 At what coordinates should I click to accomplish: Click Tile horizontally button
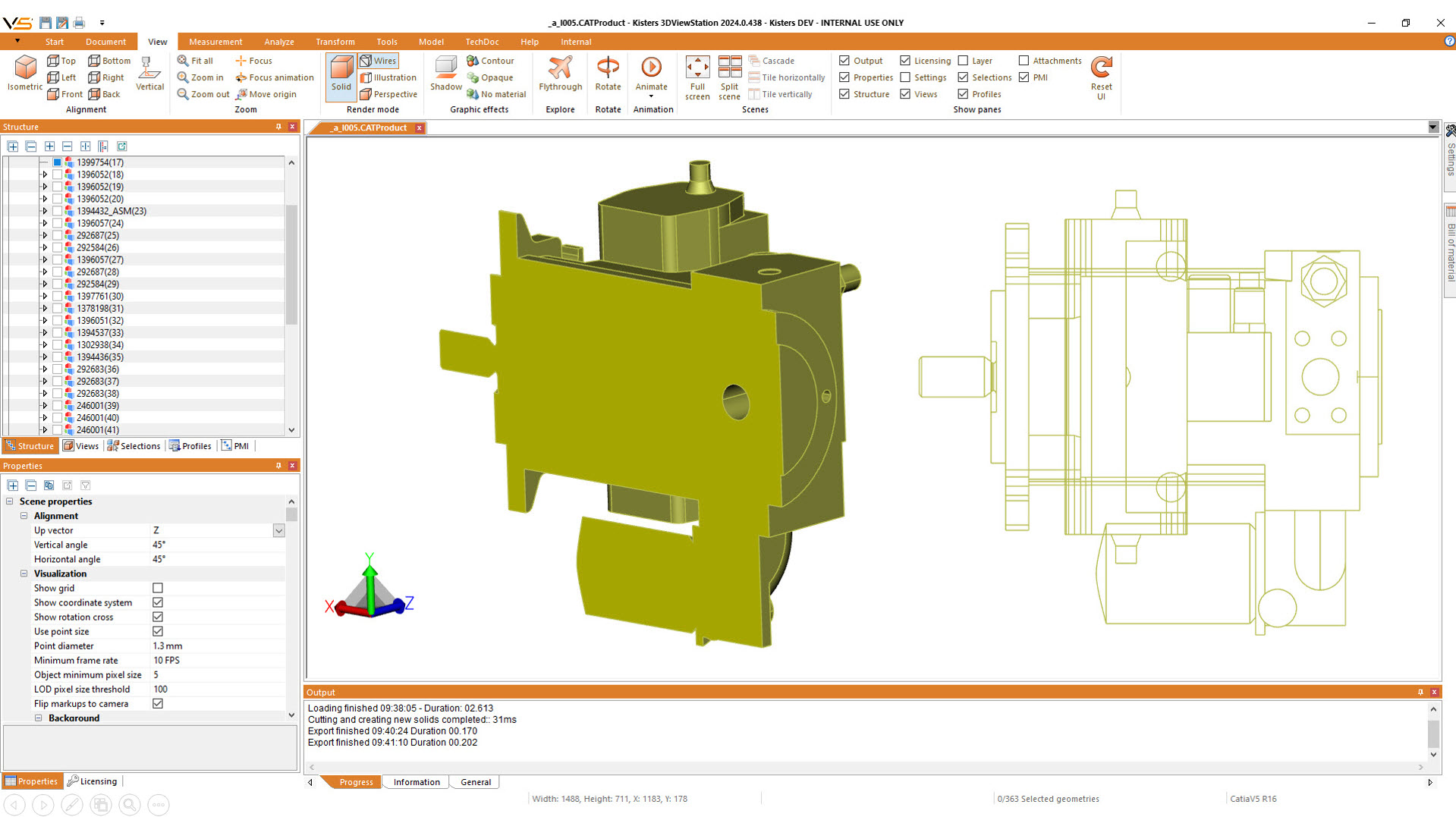pyautogui.click(x=786, y=77)
